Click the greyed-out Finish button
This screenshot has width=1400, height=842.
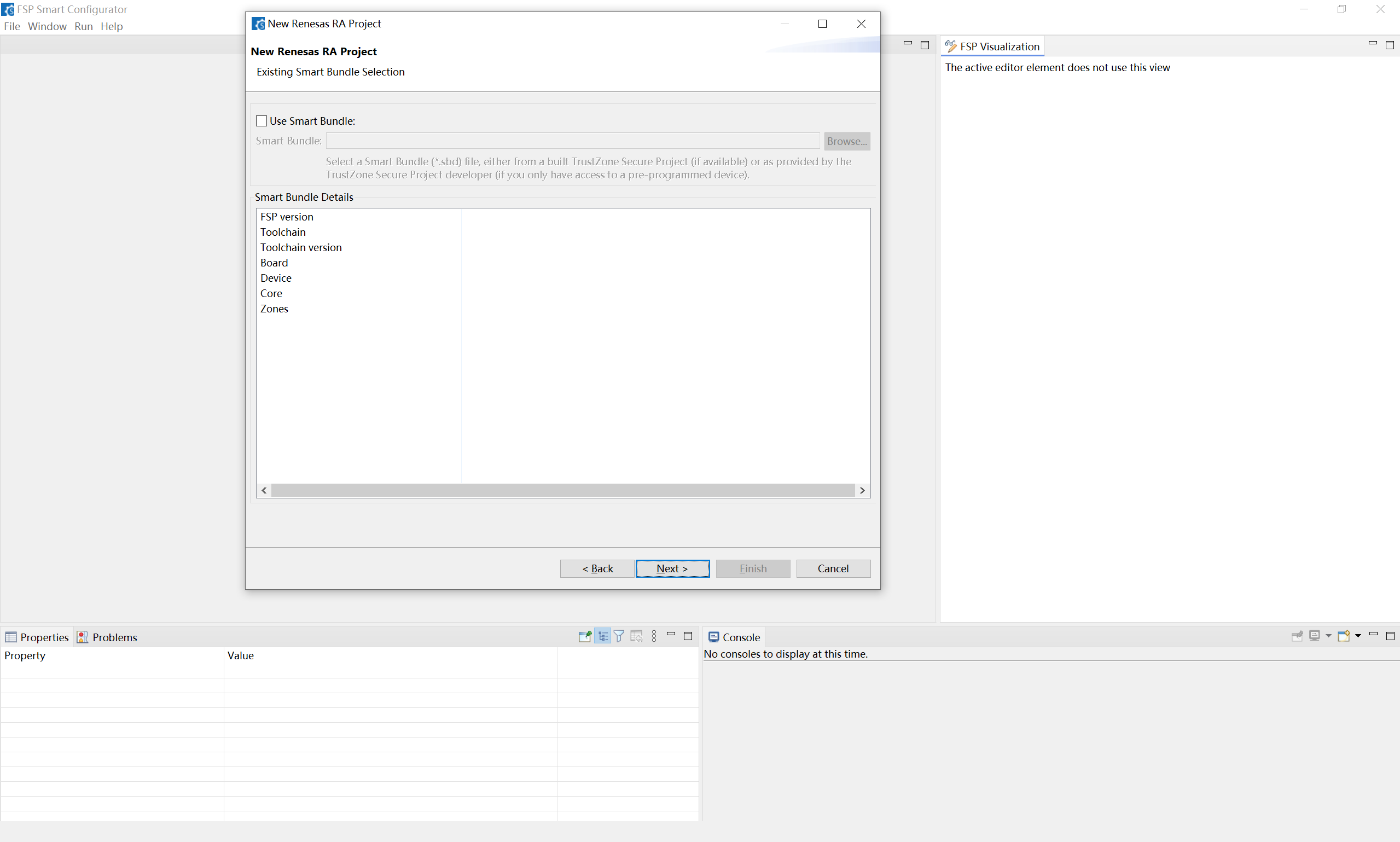coord(753,568)
